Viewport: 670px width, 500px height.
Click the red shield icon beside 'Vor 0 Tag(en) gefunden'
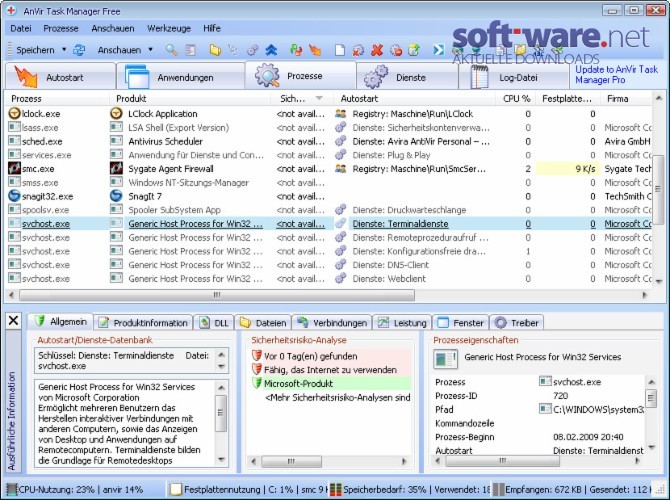pos(257,356)
